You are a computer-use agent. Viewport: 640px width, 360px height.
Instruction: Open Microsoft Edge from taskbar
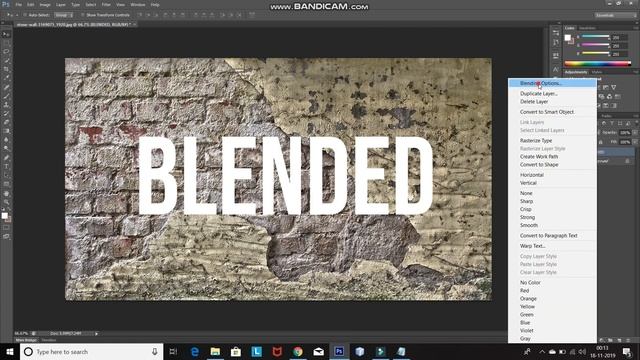click(x=195, y=351)
